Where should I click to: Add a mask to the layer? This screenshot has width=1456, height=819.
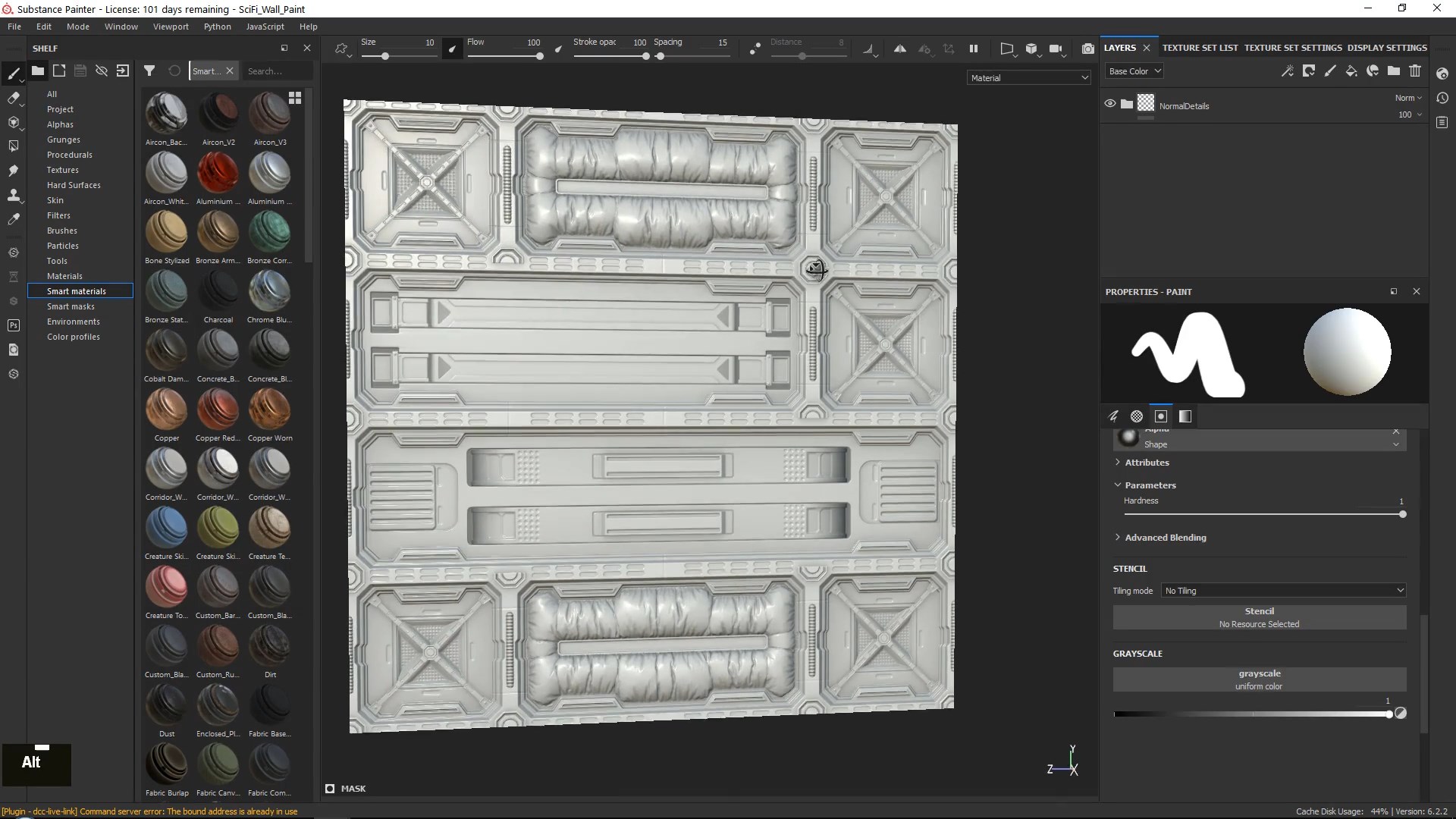(x=1309, y=71)
